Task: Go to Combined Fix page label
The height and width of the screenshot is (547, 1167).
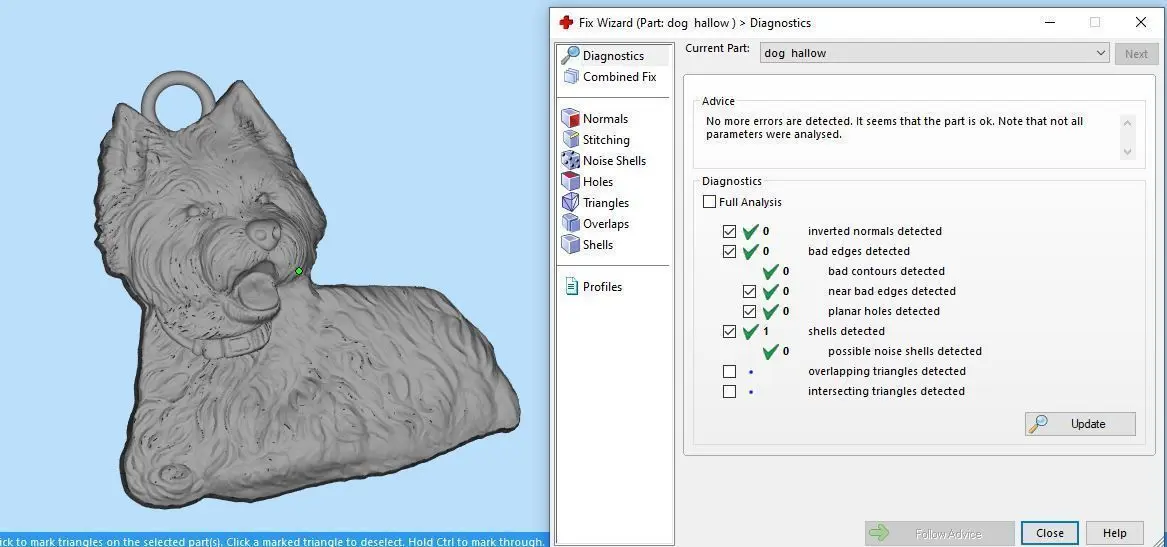Action: (x=619, y=77)
